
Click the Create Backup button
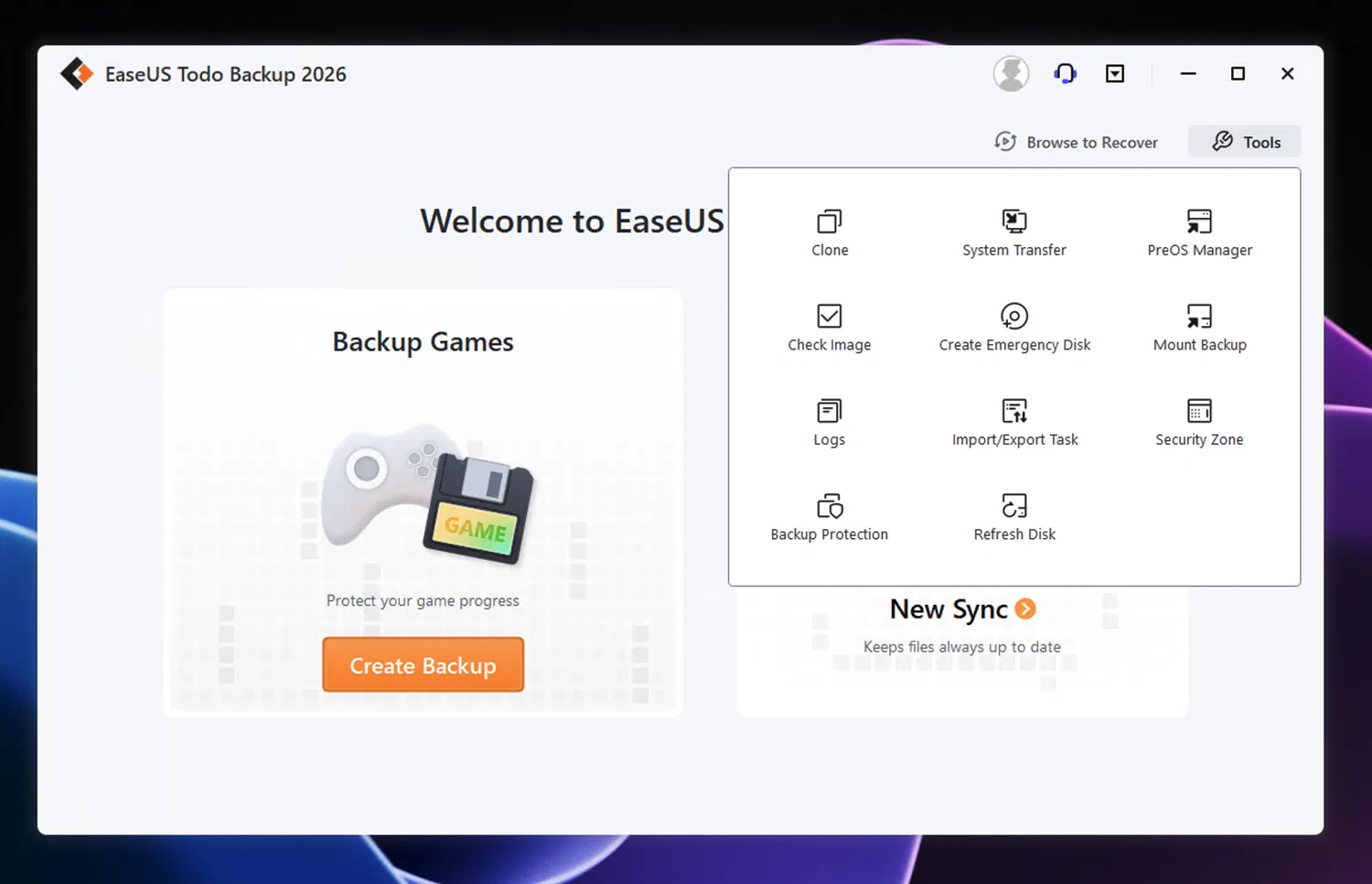[423, 665]
